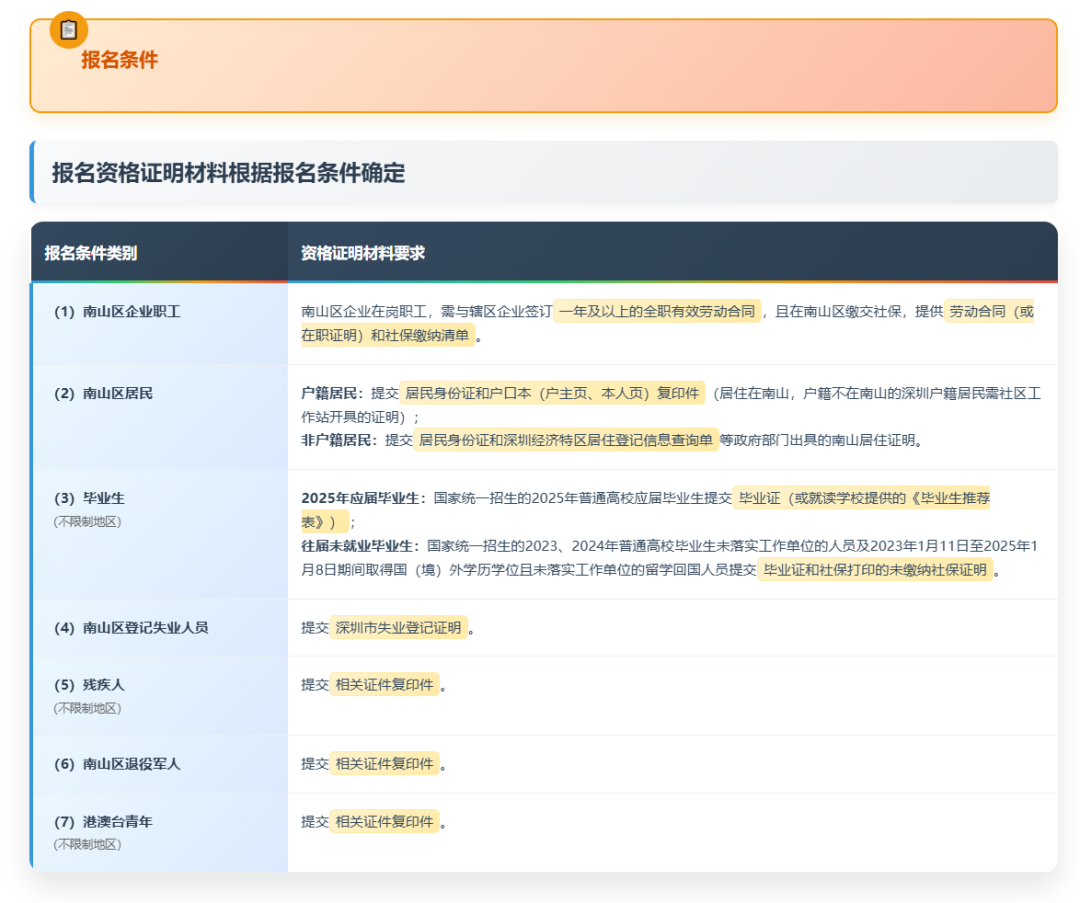Click highlighted 居民身份证和深圳经济特区居住登记信息查询单 text

click(566, 440)
